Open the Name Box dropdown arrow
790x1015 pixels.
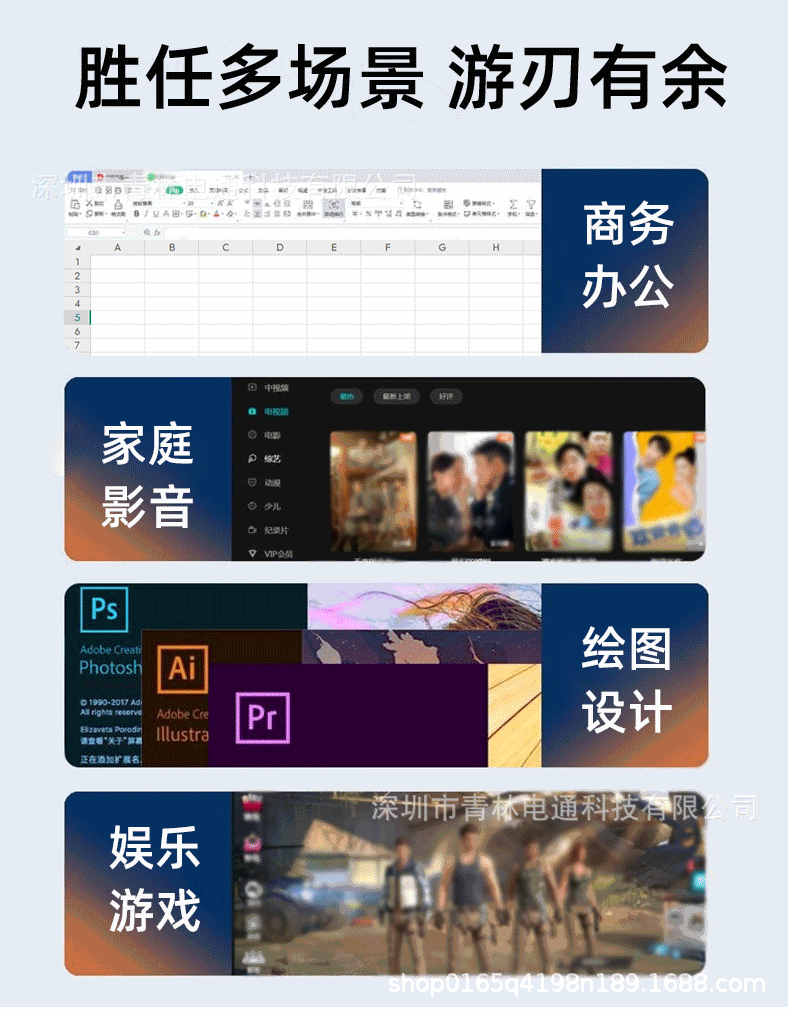pos(123,232)
